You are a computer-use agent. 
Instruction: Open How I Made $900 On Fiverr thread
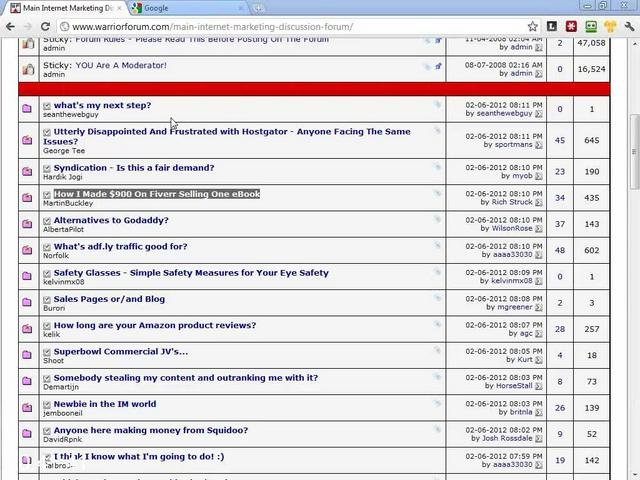click(x=157, y=194)
